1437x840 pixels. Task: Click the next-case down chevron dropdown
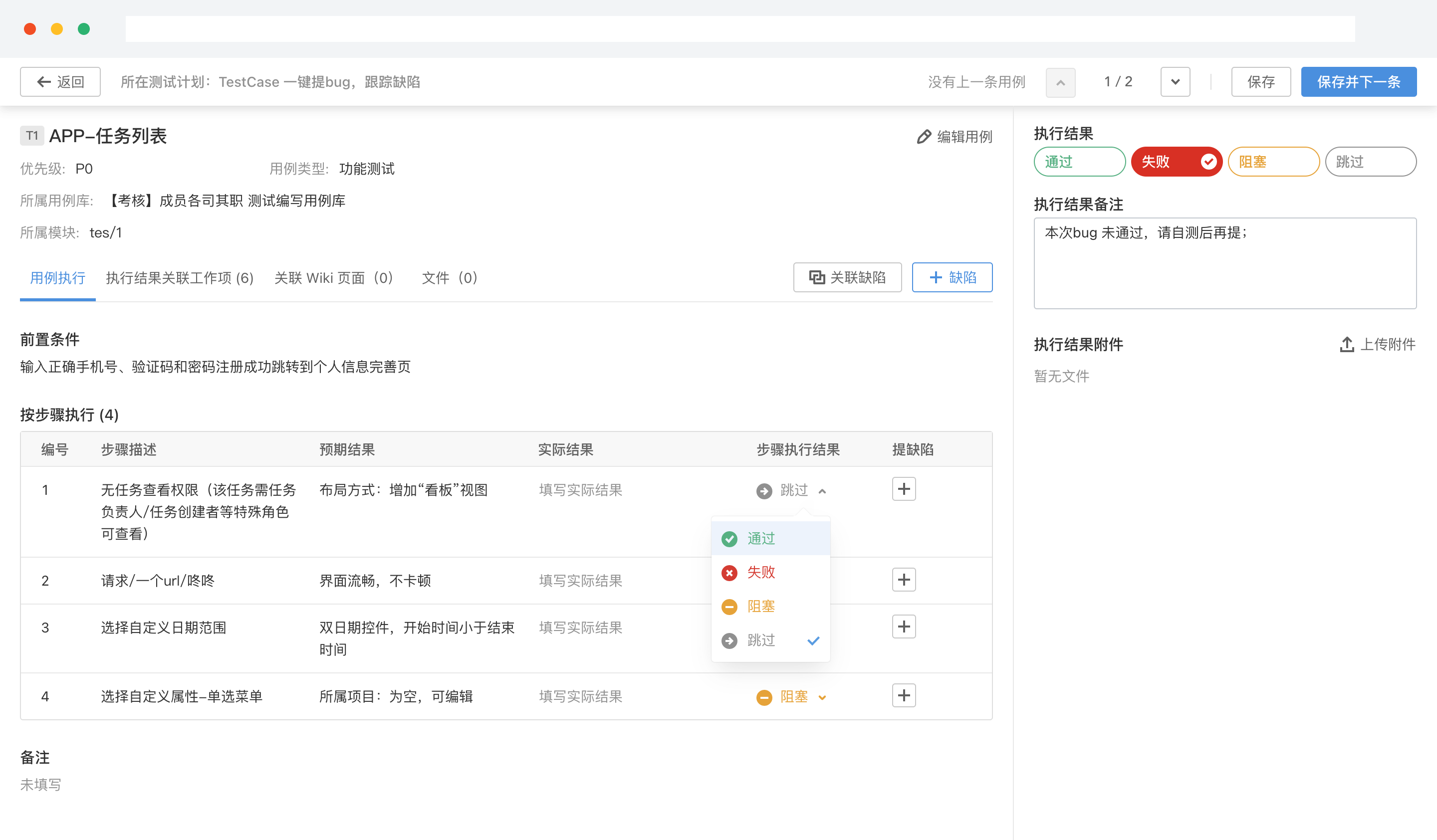click(1175, 81)
